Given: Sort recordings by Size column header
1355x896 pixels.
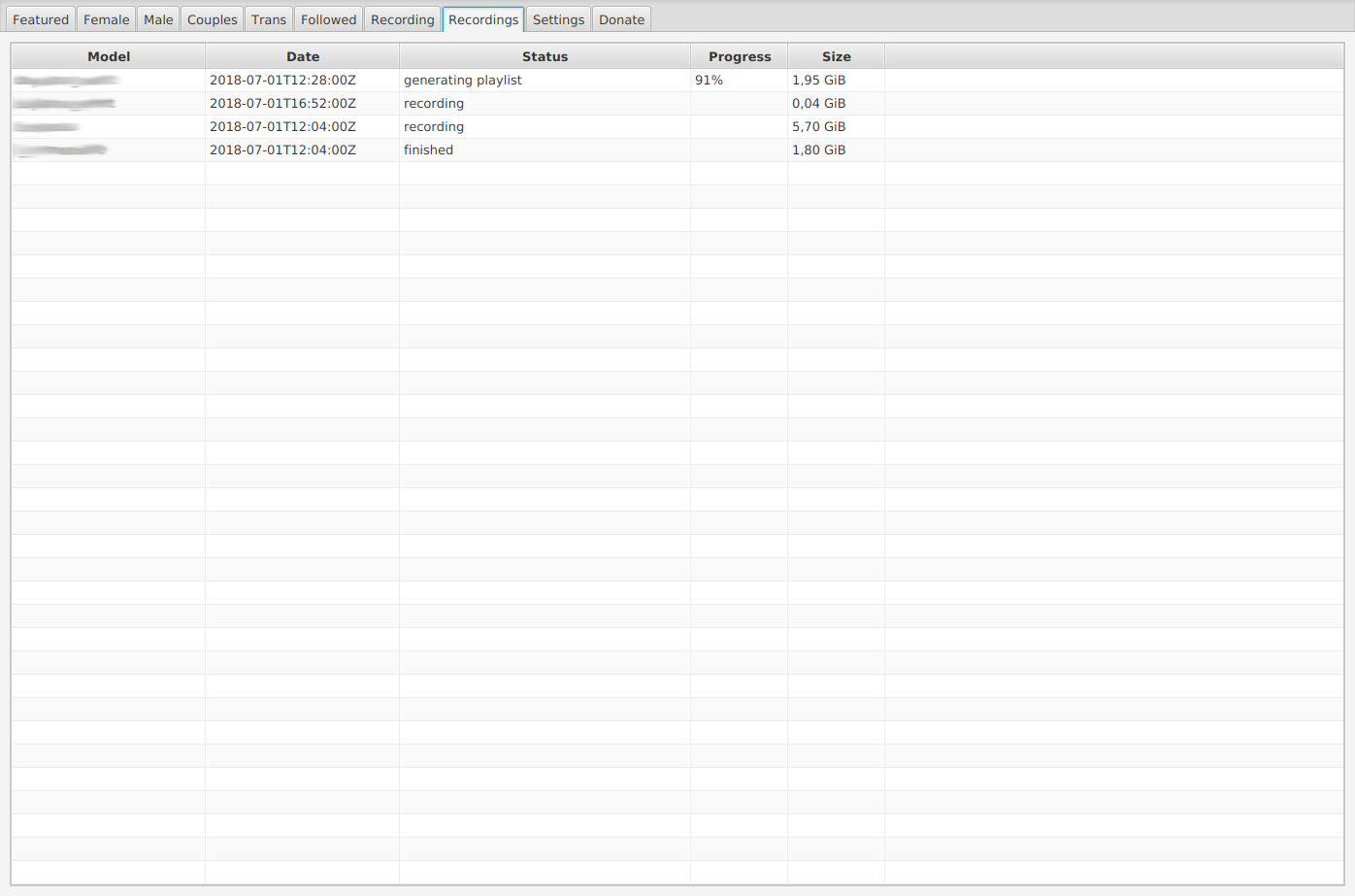Looking at the screenshot, I should point(836,56).
